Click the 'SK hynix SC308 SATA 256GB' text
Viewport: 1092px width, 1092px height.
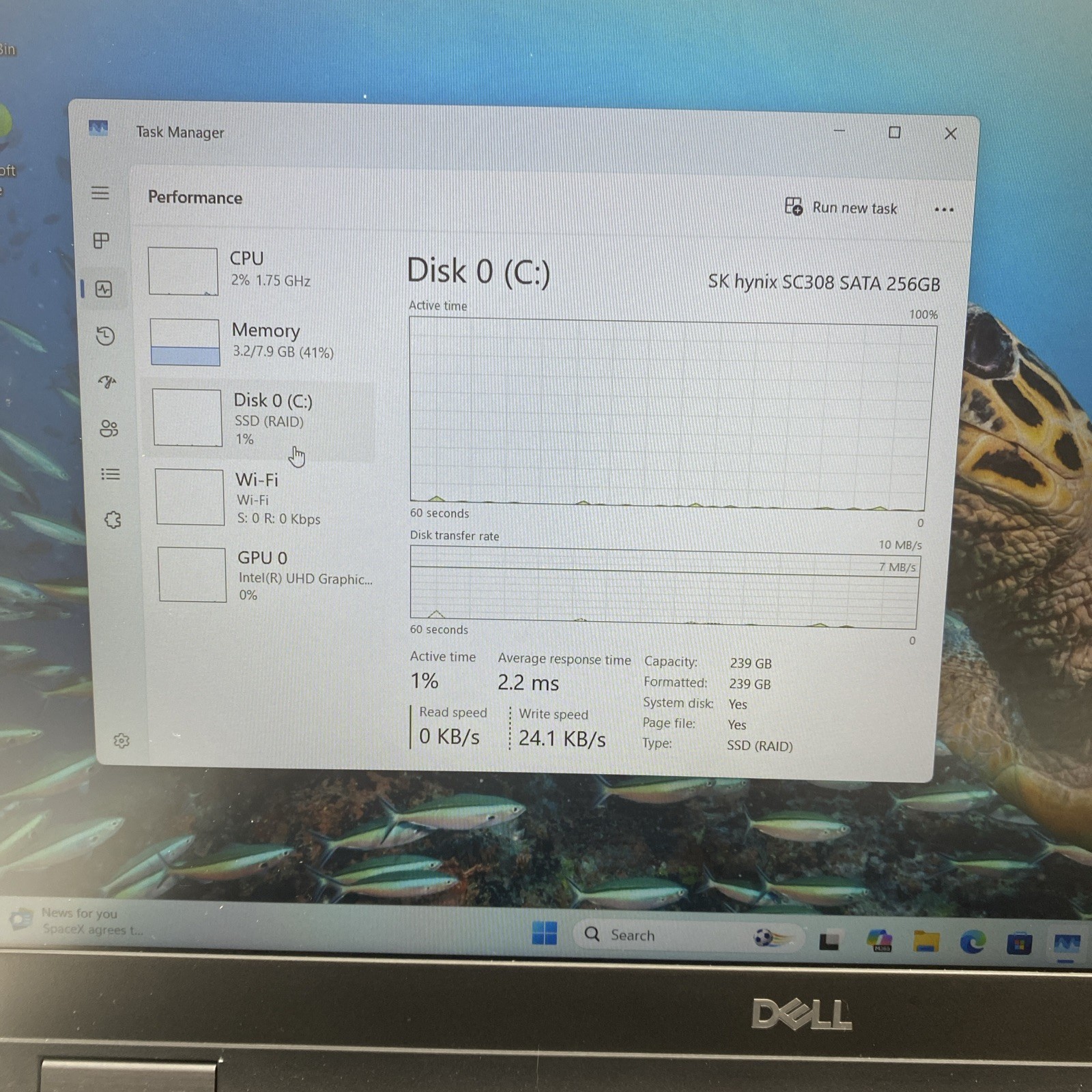click(824, 283)
